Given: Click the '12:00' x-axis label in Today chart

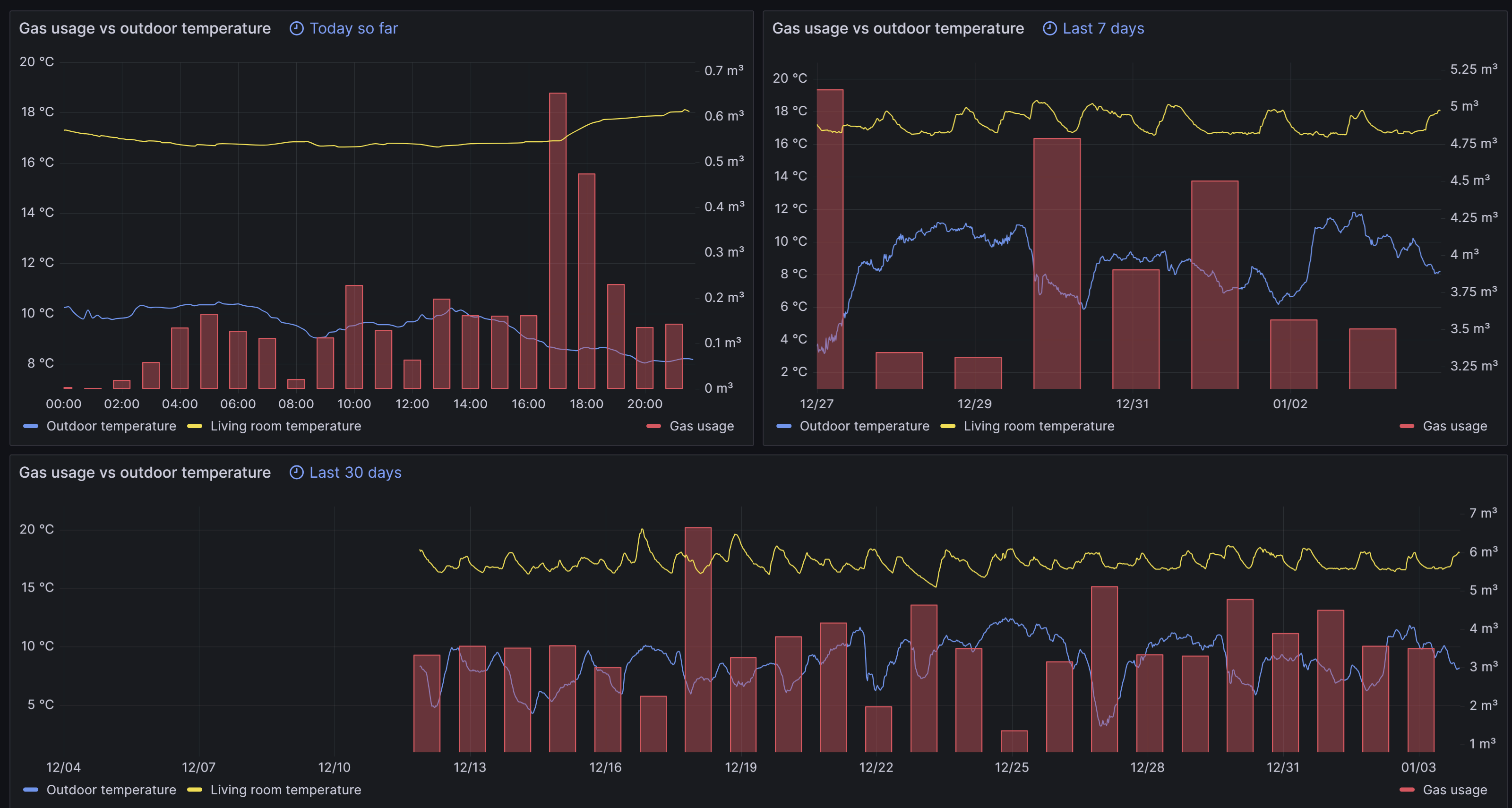Looking at the screenshot, I should click(412, 404).
